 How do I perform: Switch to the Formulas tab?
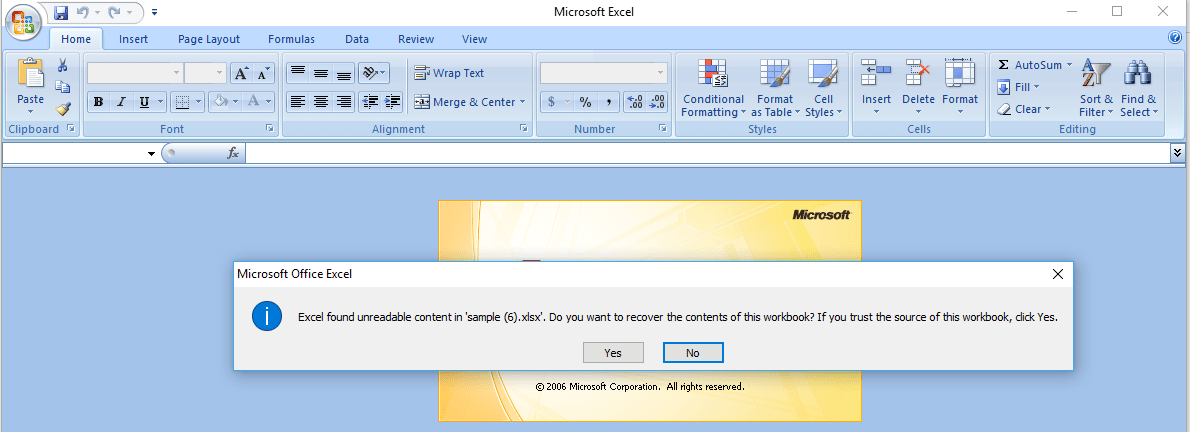pyautogui.click(x=291, y=39)
